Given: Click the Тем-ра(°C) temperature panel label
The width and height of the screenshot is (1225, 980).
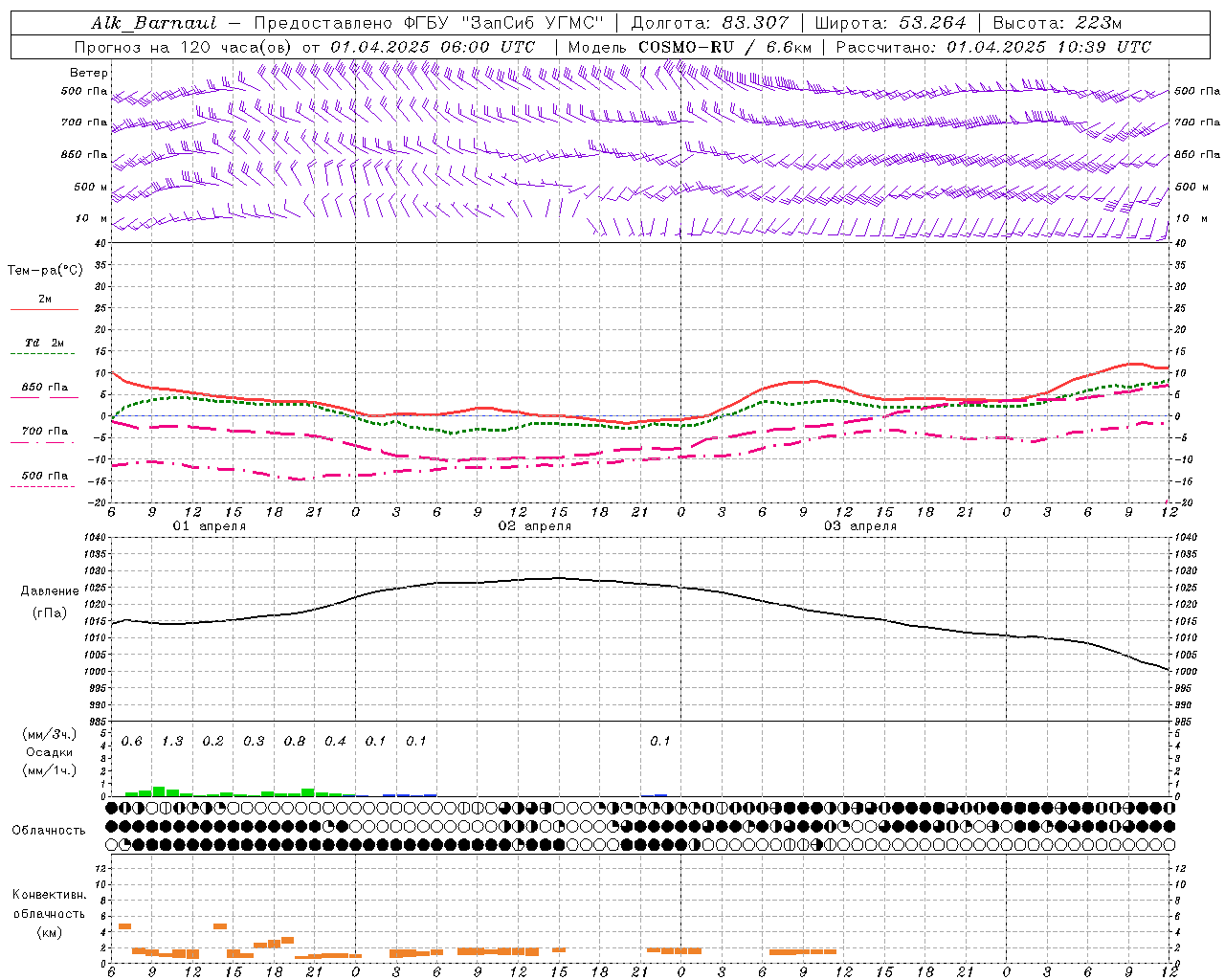Looking at the screenshot, I should pos(45,271).
